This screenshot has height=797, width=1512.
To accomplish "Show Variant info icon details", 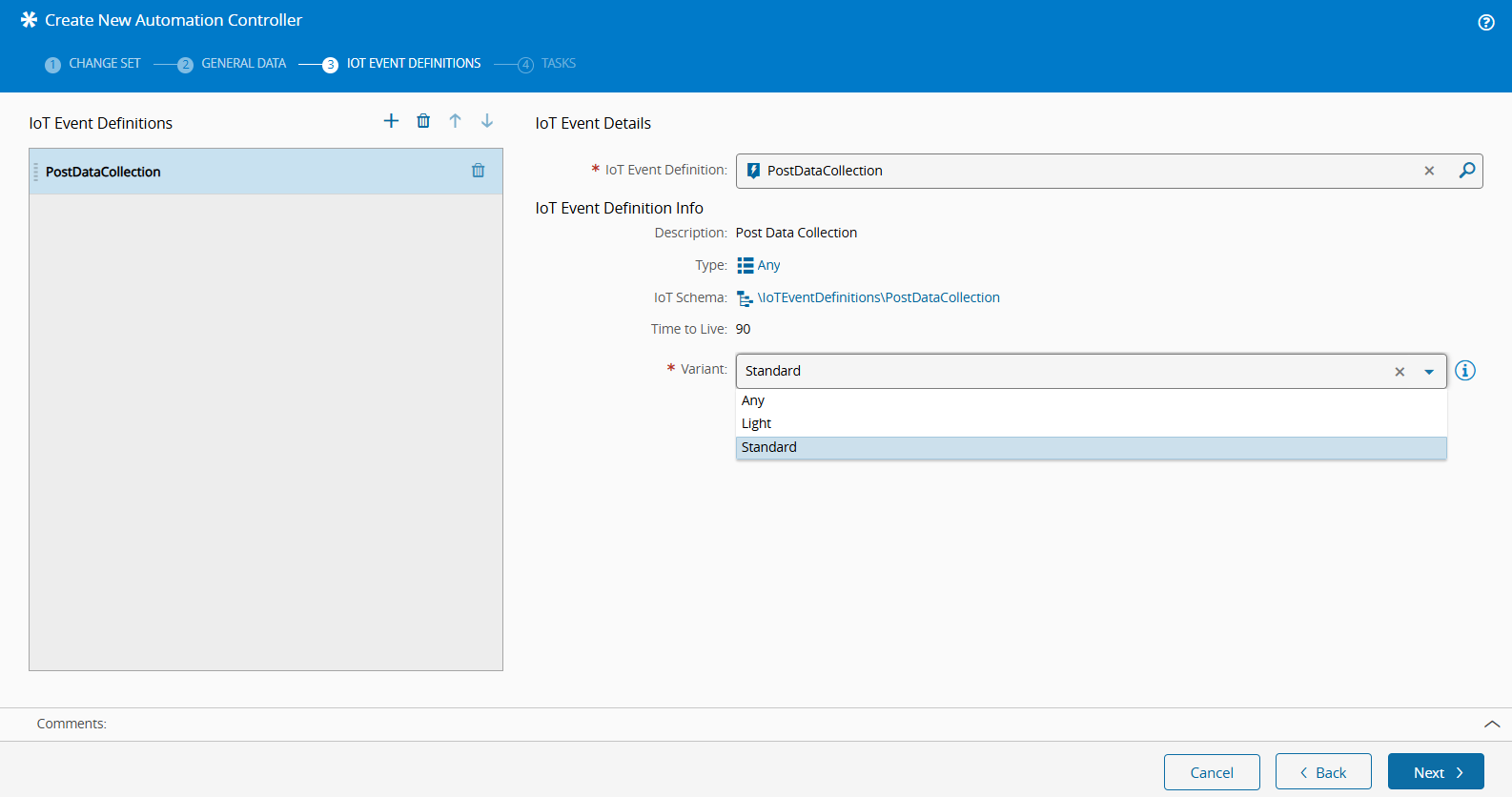I will (x=1465, y=371).
